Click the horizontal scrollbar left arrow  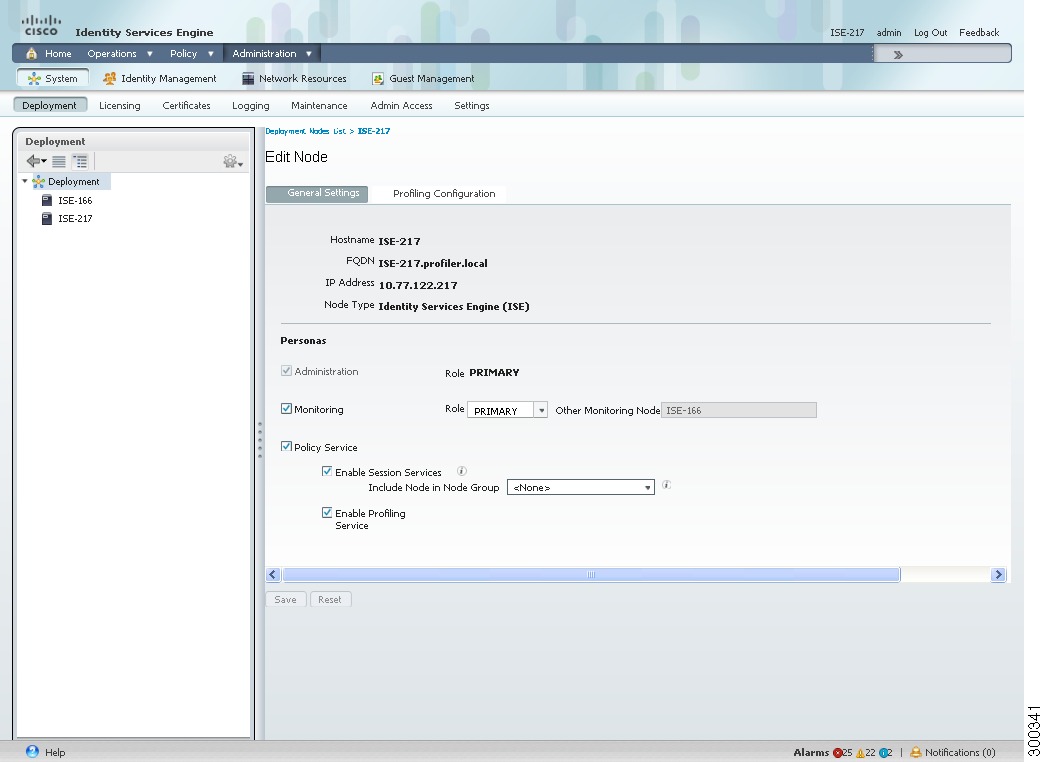pyautogui.click(x=273, y=574)
